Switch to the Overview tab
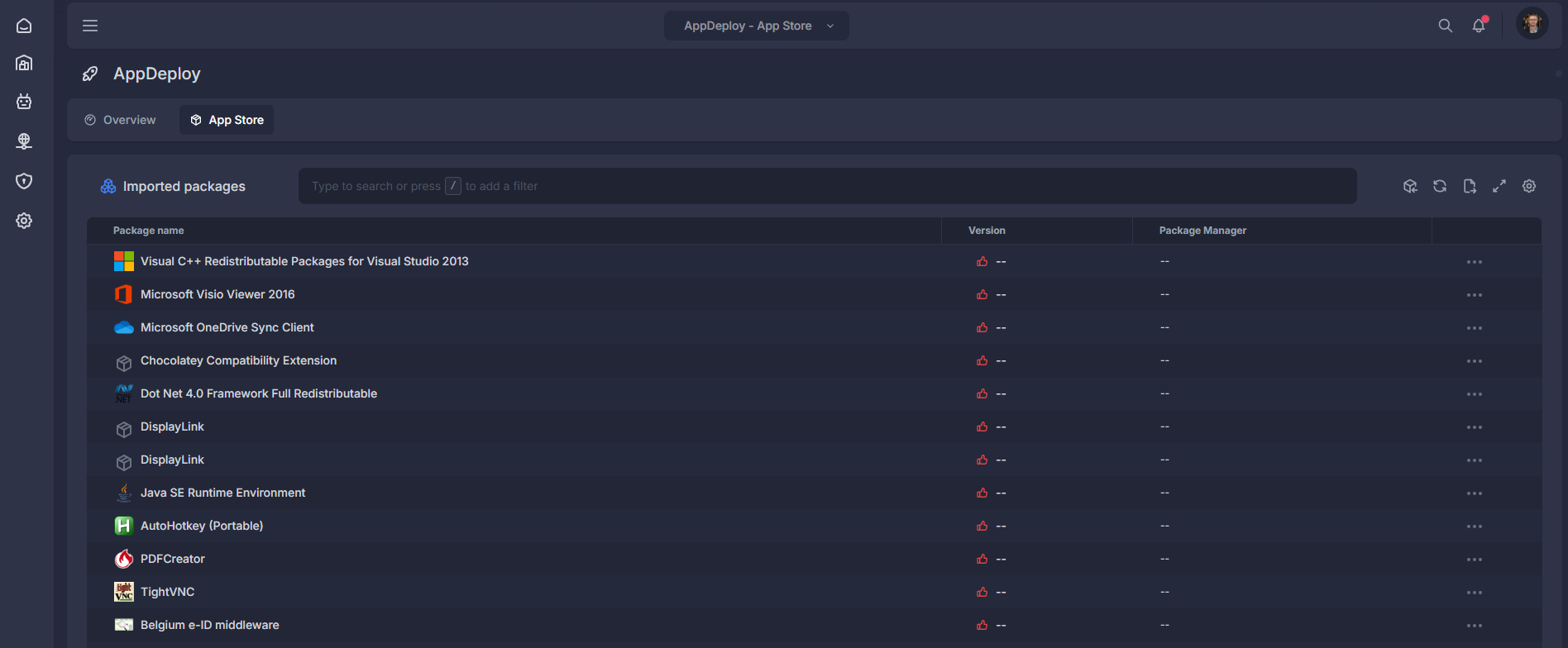The image size is (1568, 648). [x=120, y=120]
